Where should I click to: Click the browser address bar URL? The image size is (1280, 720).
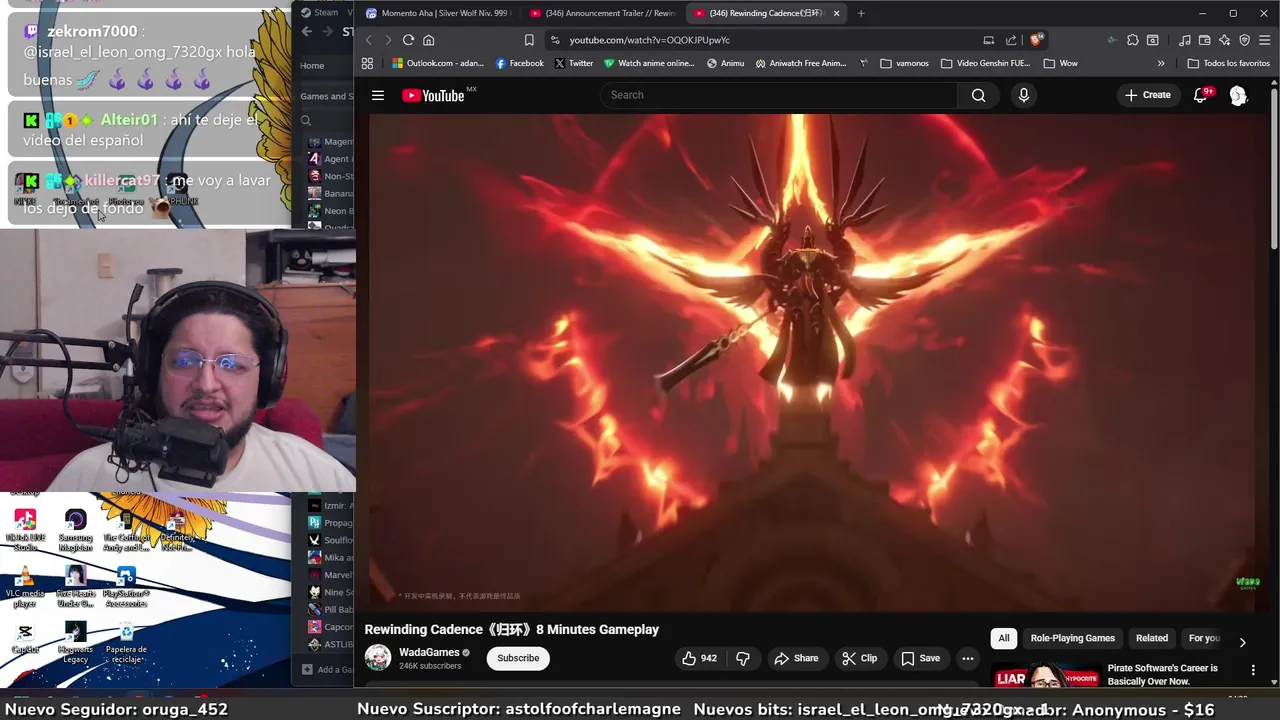coord(650,40)
